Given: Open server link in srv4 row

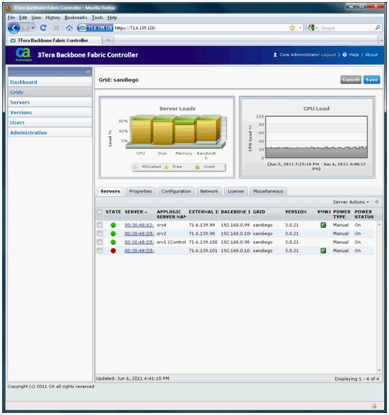Looking at the screenshot, I should (139, 225).
